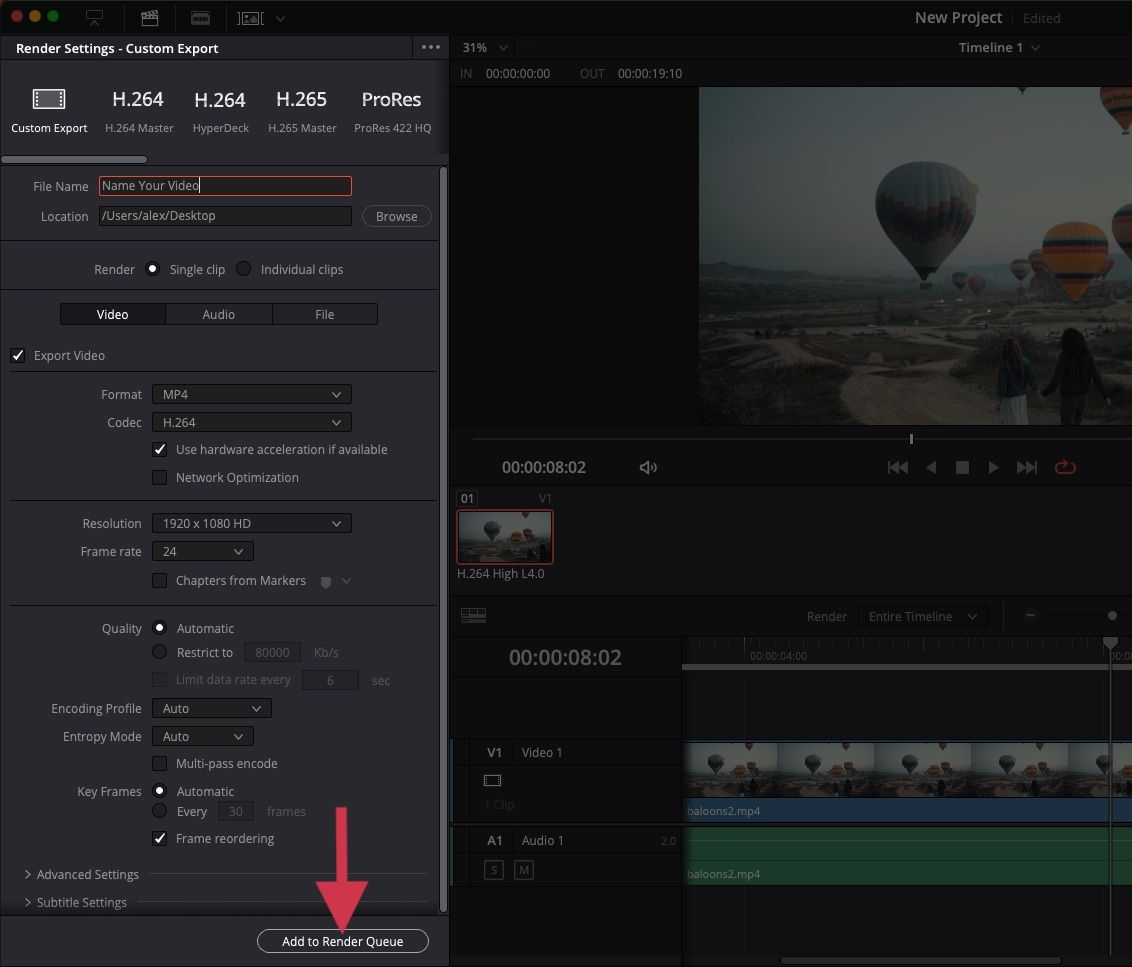
Task: Jump to the first frame
Action: (897, 467)
